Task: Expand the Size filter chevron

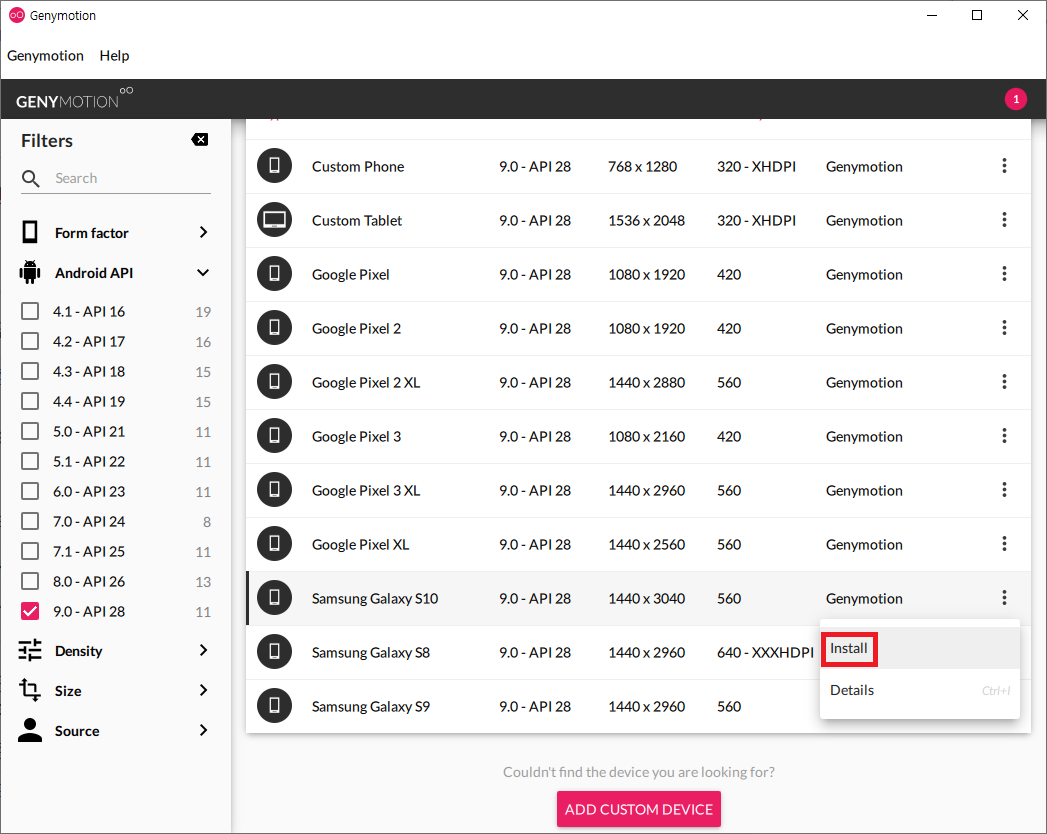Action: (x=204, y=690)
